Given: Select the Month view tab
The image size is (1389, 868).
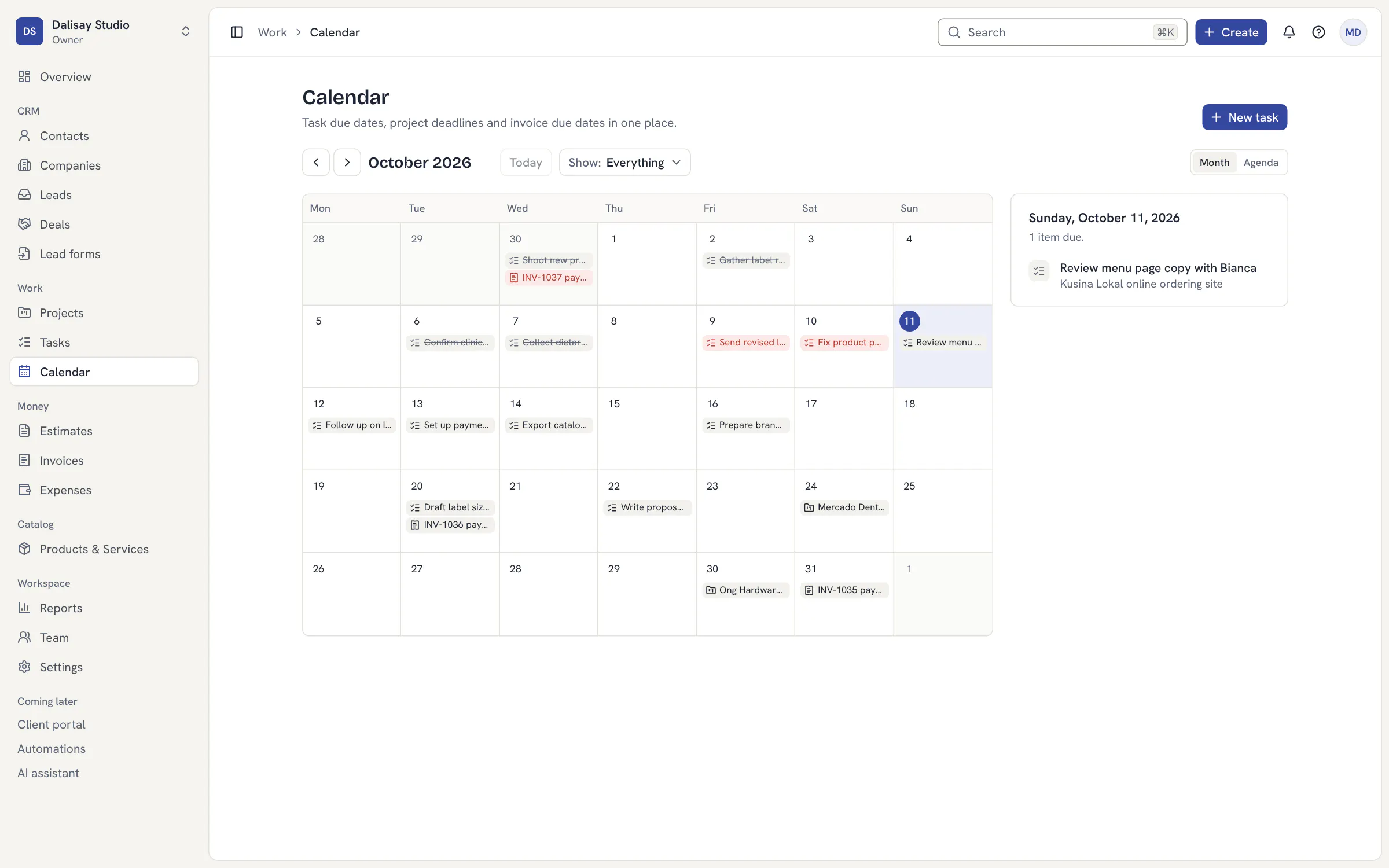Looking at the screenshot, I should [1214, 163].
